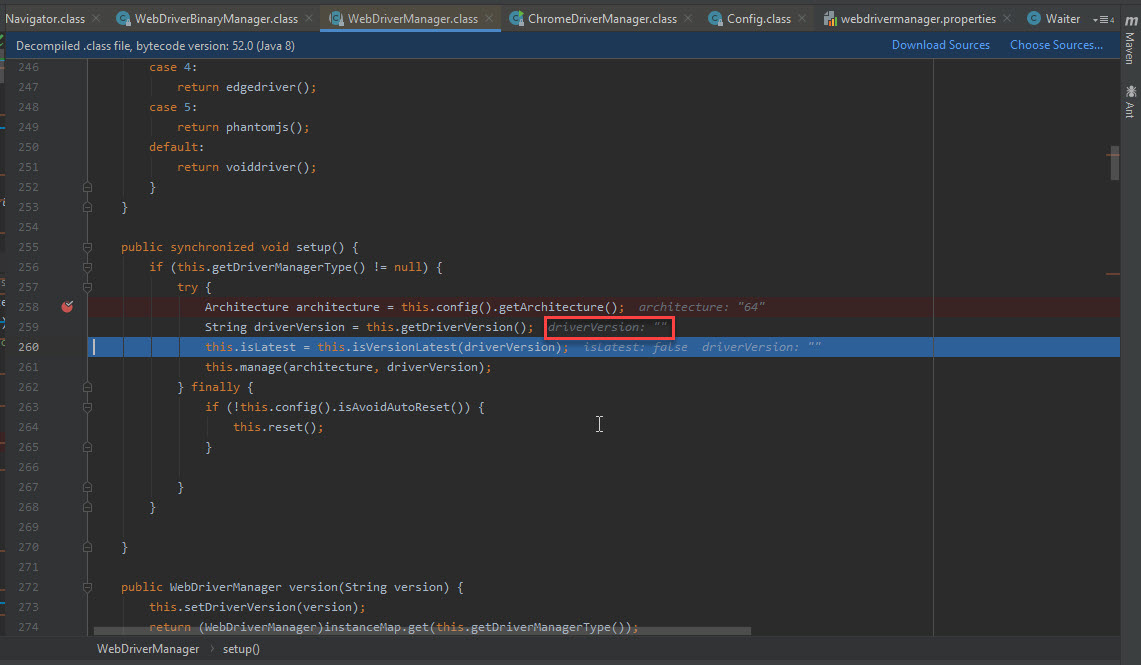Switch to the Navigator.class tab
The image size is (1141, 665).
pyautogui.click(x=45, y=17)
